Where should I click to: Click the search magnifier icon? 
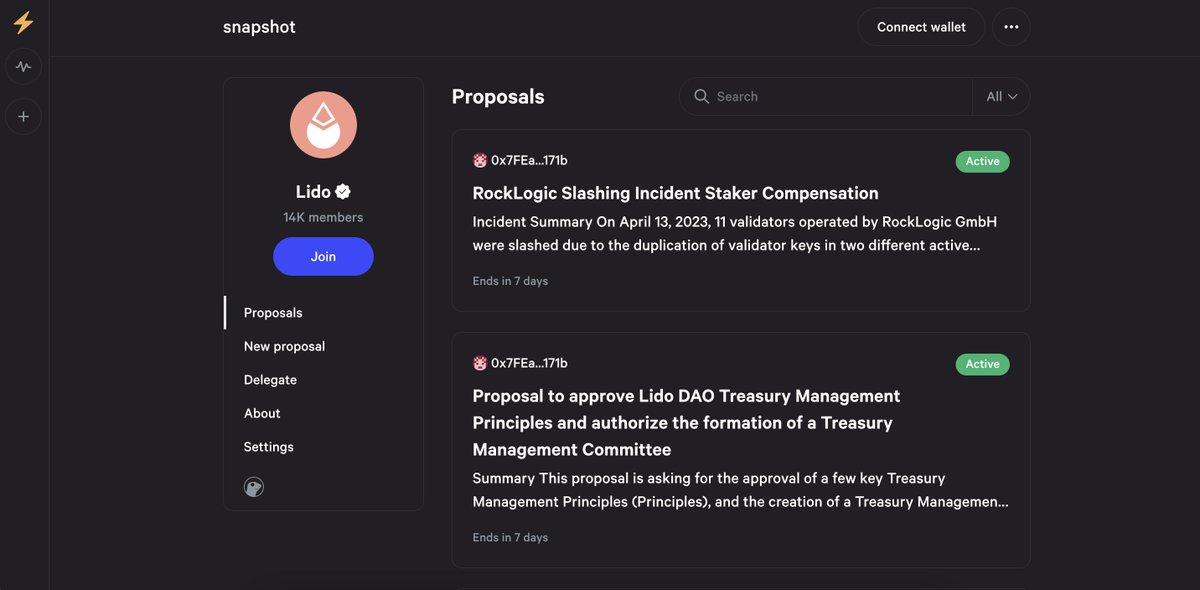[701, 96]
